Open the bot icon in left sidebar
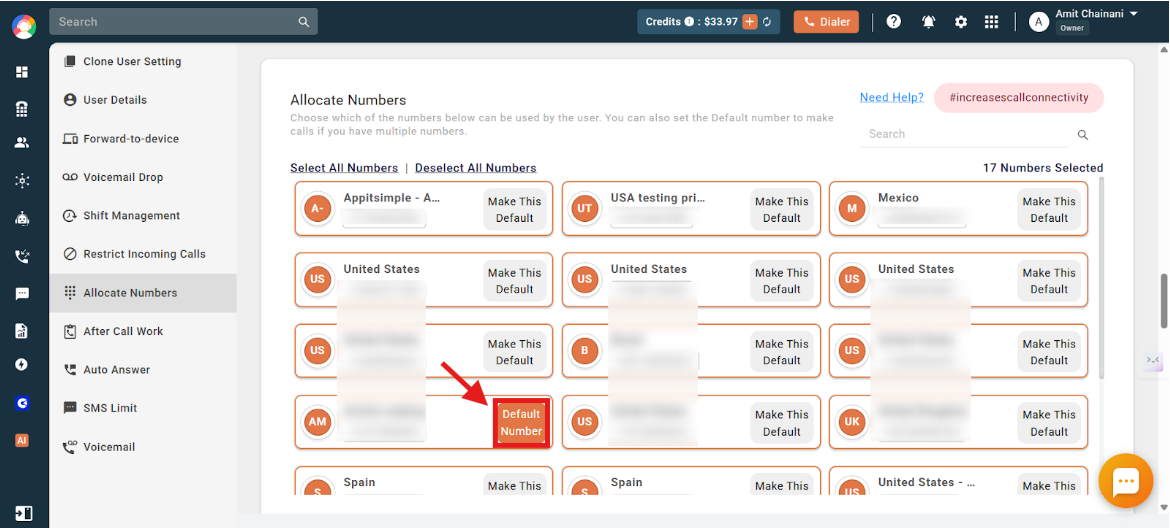The height and width of the screenshot is (528, 1170). point(22,219)
